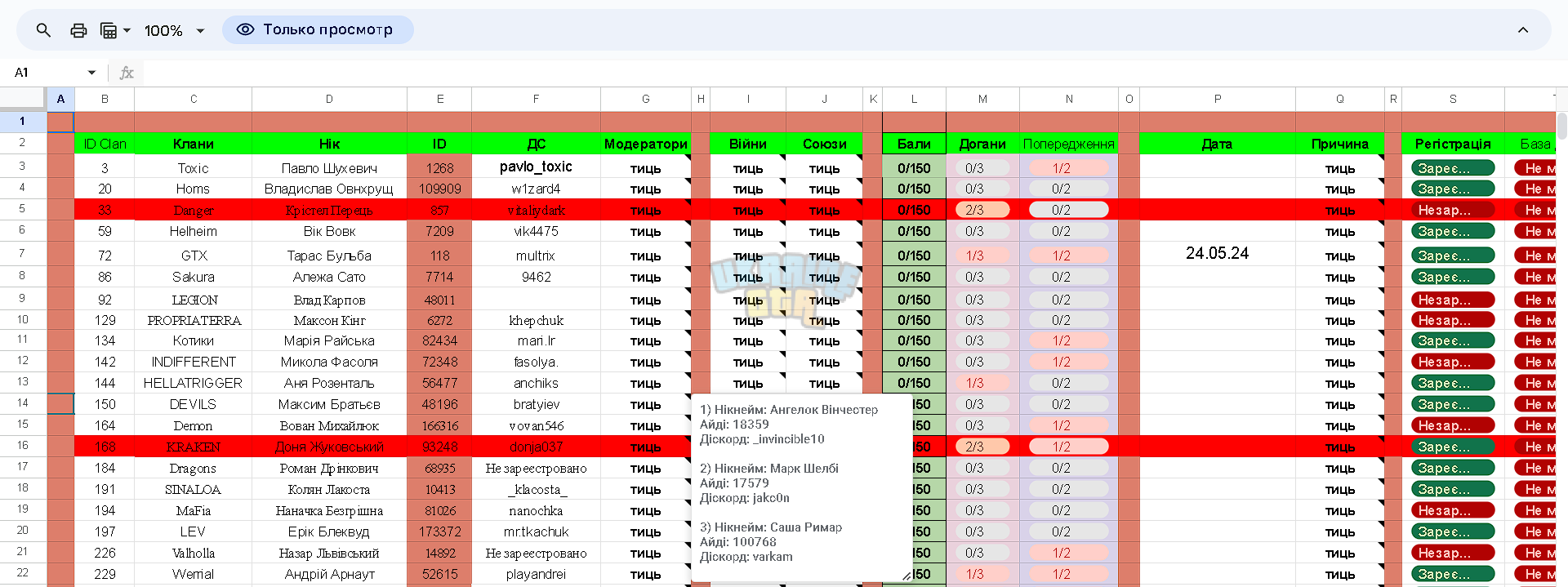The height and width of the screenshot is (587, 1568).
Task: Open the 0/2 Попередження chip in Helheim row
Action: click(x=1068, y=231)
